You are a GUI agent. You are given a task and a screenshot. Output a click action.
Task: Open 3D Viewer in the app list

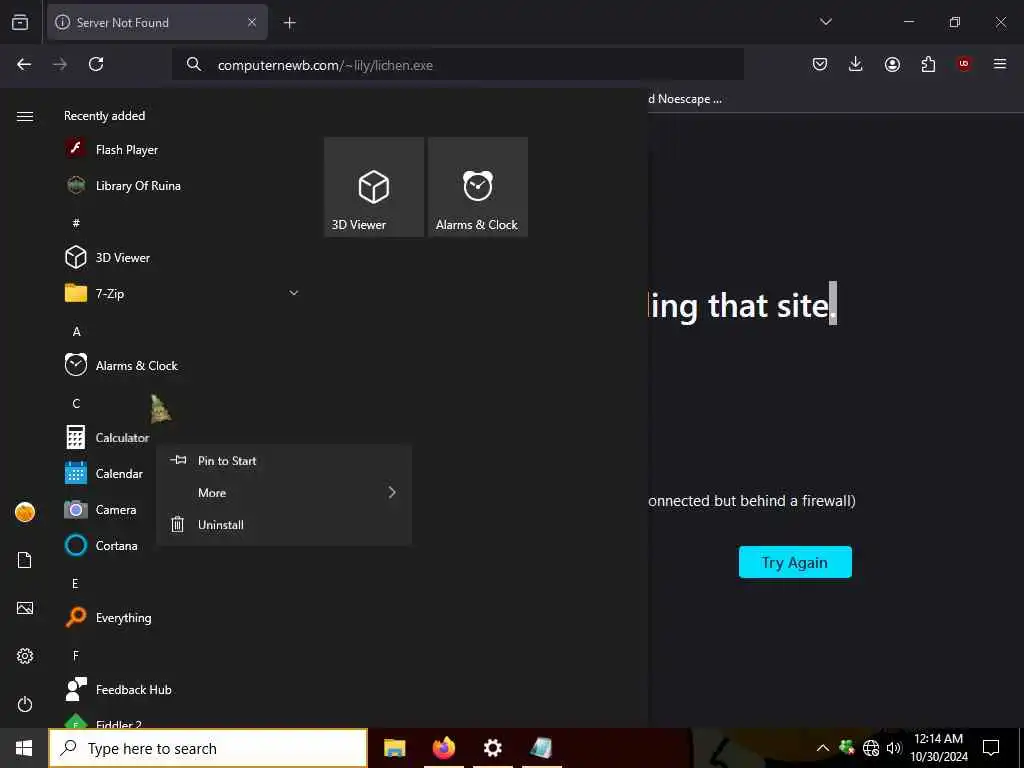pyautogui.click(x=107, y=257)
